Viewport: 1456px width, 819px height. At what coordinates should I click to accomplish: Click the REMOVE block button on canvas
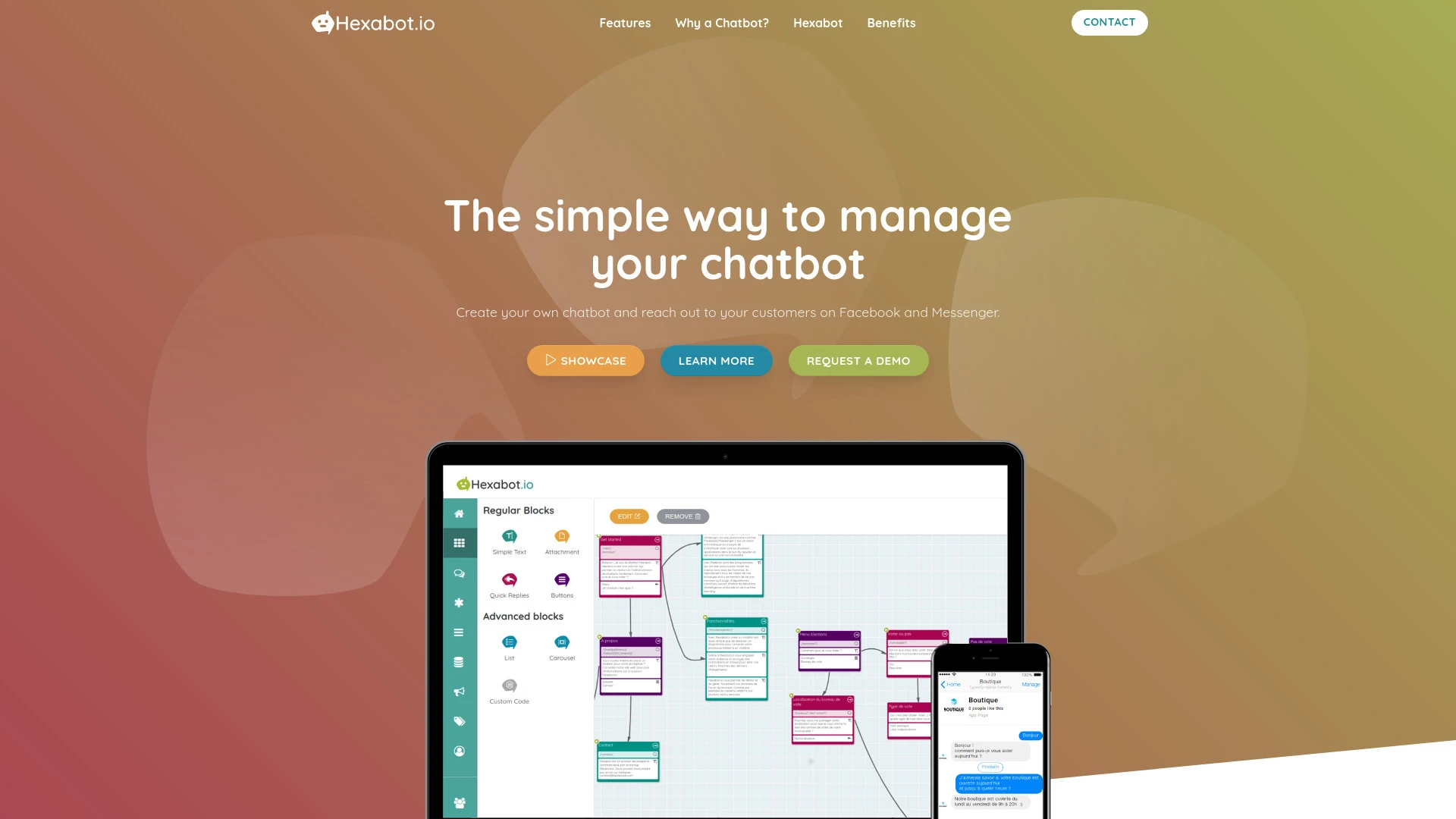coord(683,515)
